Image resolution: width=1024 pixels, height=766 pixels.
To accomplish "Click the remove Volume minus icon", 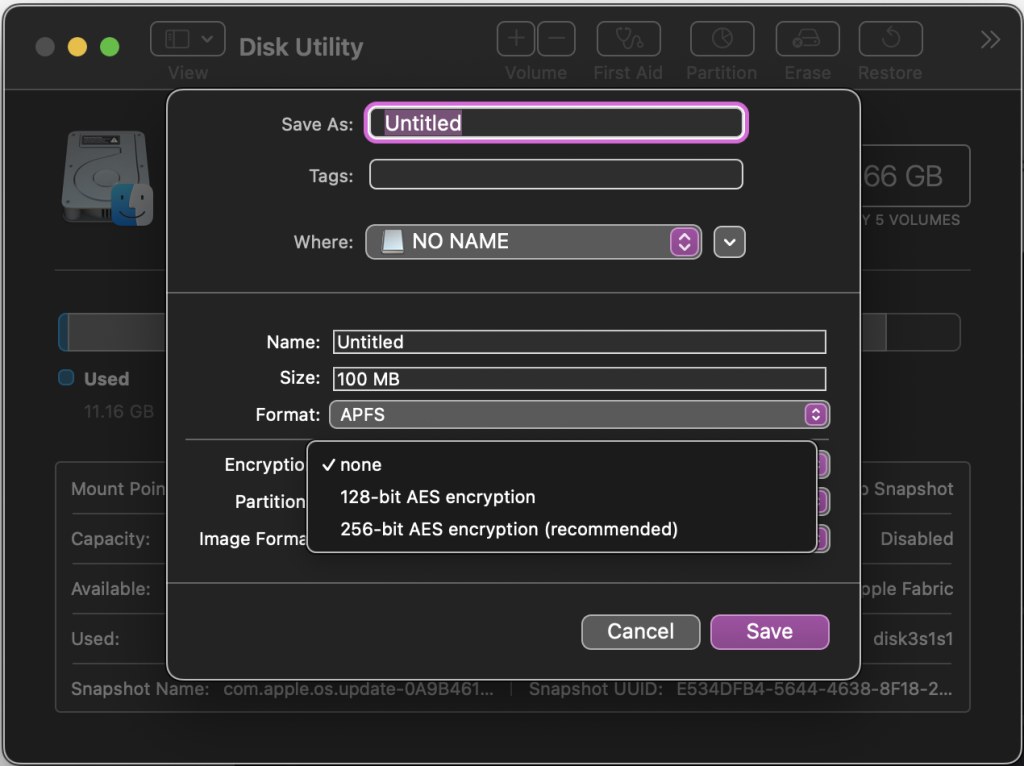I will click(x=556, y=40).
